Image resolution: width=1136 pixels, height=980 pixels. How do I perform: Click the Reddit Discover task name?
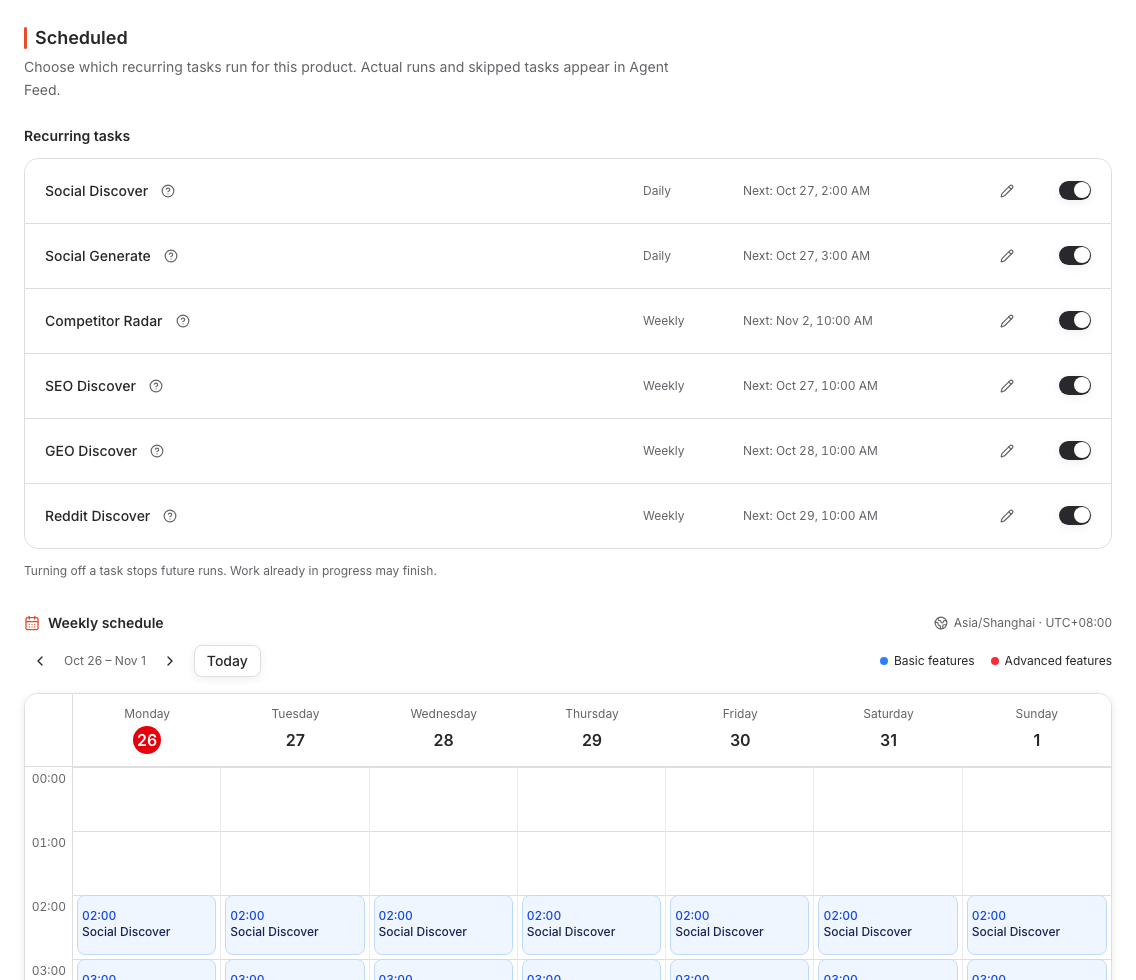(x=98, y=516)
